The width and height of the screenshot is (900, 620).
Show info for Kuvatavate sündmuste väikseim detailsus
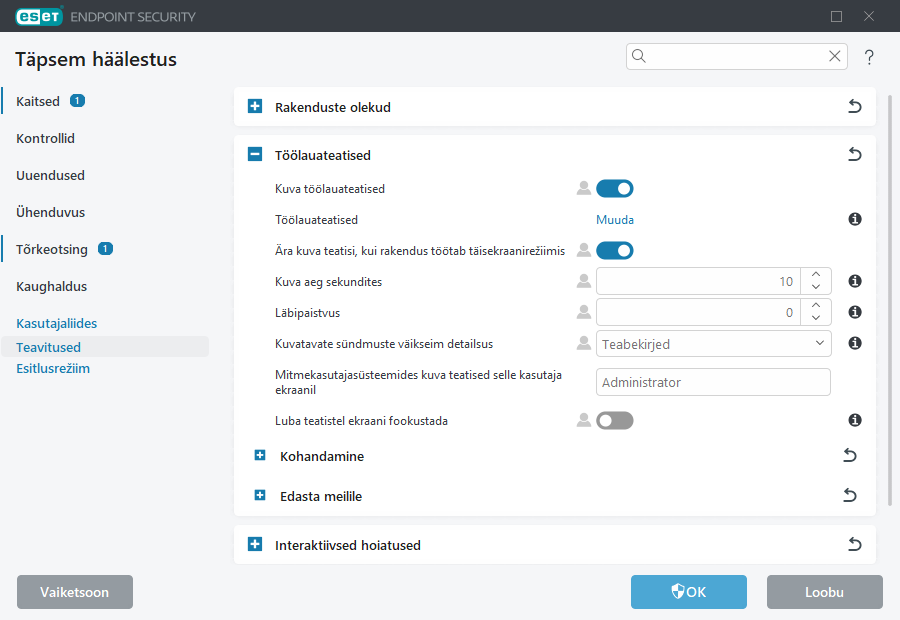tap(855, 343)
